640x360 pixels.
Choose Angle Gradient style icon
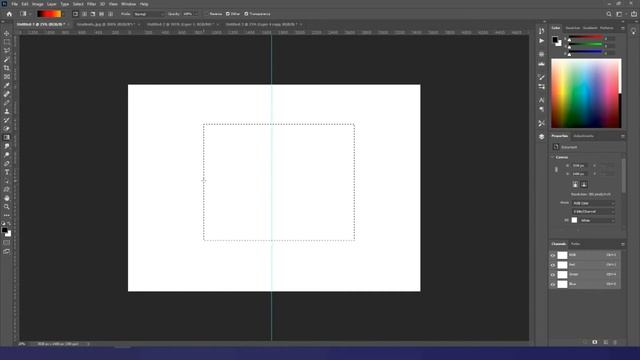(x=93, y=14)
